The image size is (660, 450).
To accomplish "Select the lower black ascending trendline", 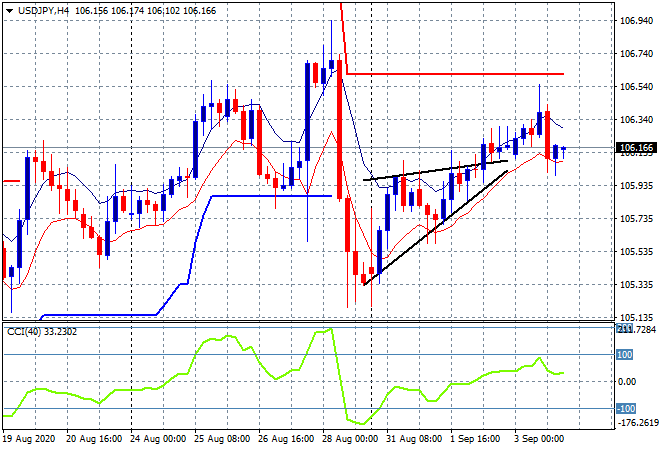I will pos(436,228).
